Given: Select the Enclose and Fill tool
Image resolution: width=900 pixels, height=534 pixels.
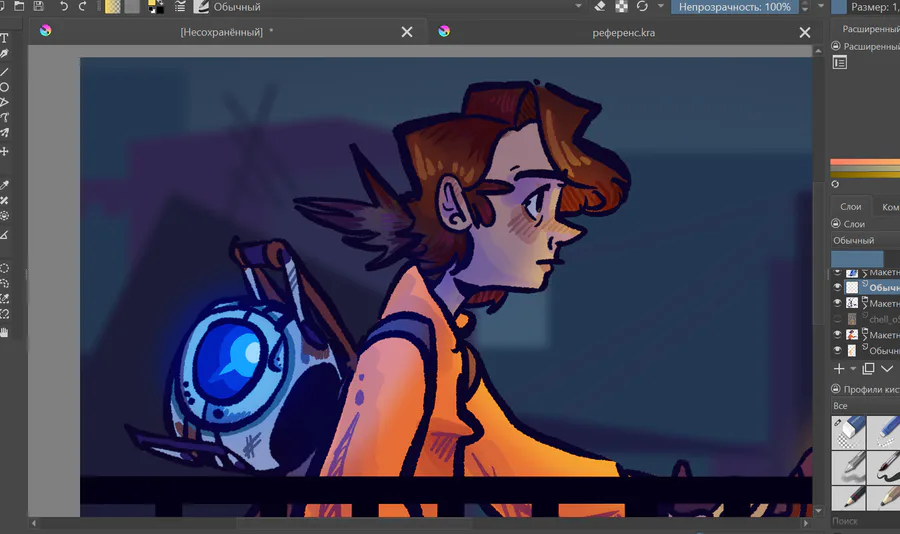Looking at the screenshot, I should [x=4, y=216].
